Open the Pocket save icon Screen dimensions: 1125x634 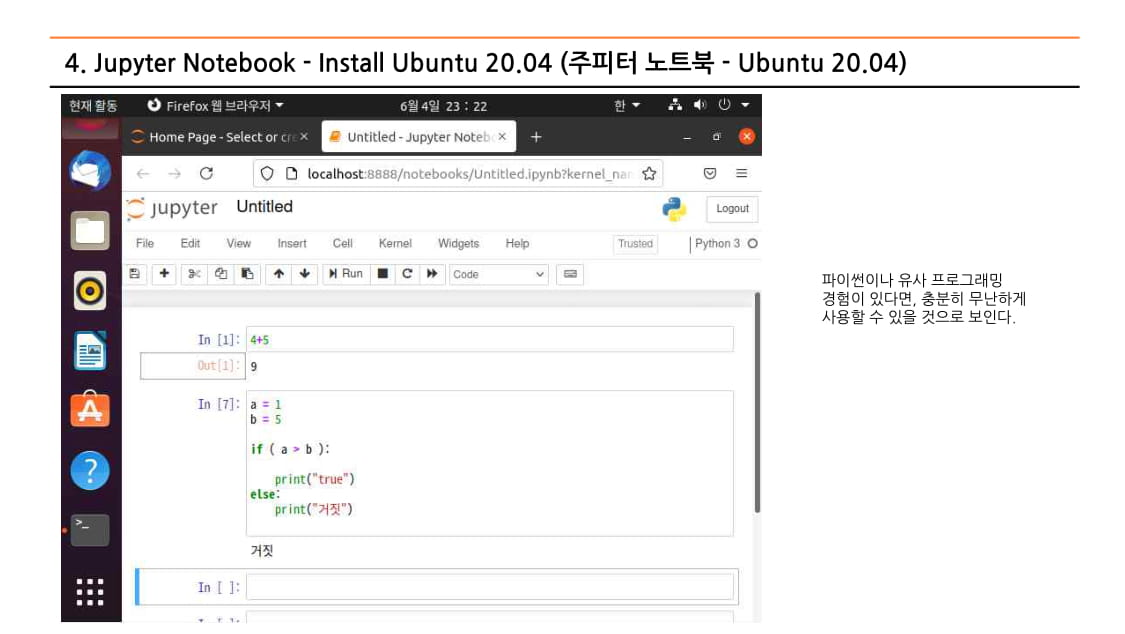click(x=710, y=174)
